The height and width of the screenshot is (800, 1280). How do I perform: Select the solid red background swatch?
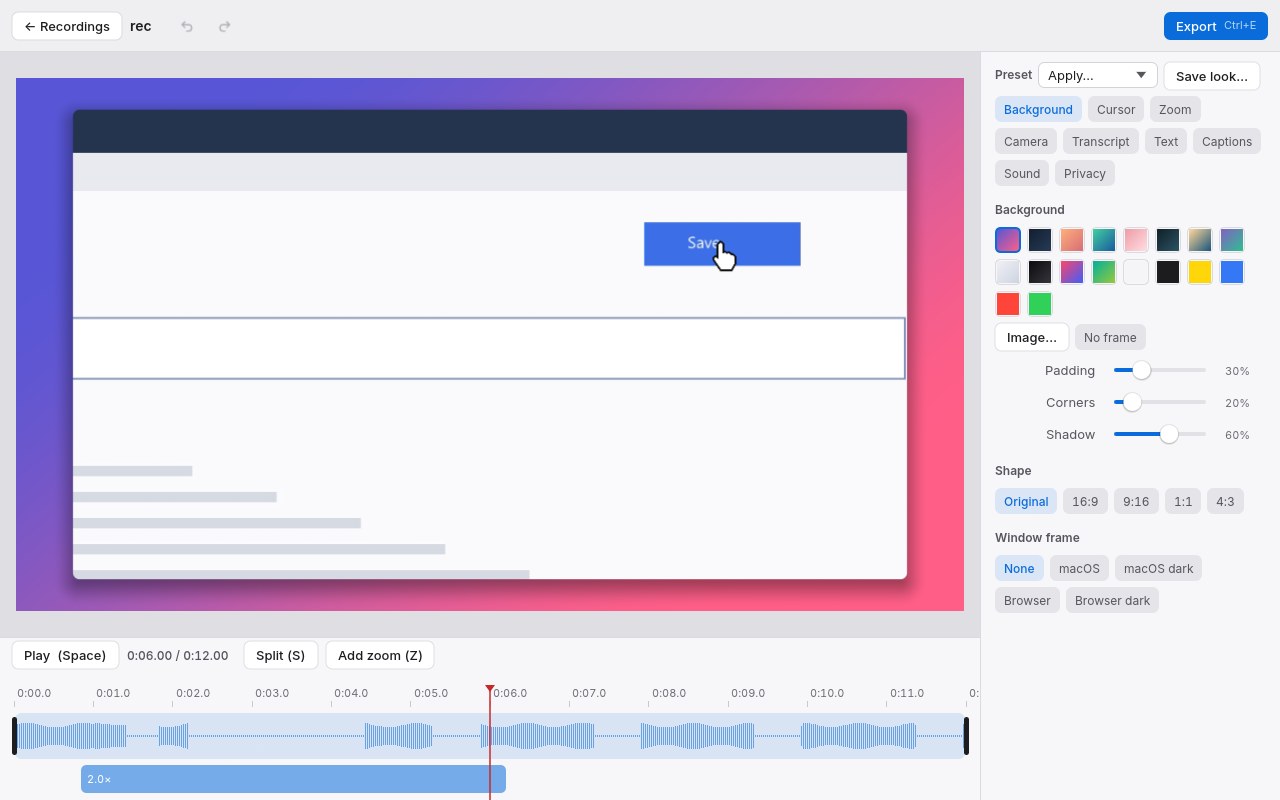pyautogui.click(x=1008, y=304)
